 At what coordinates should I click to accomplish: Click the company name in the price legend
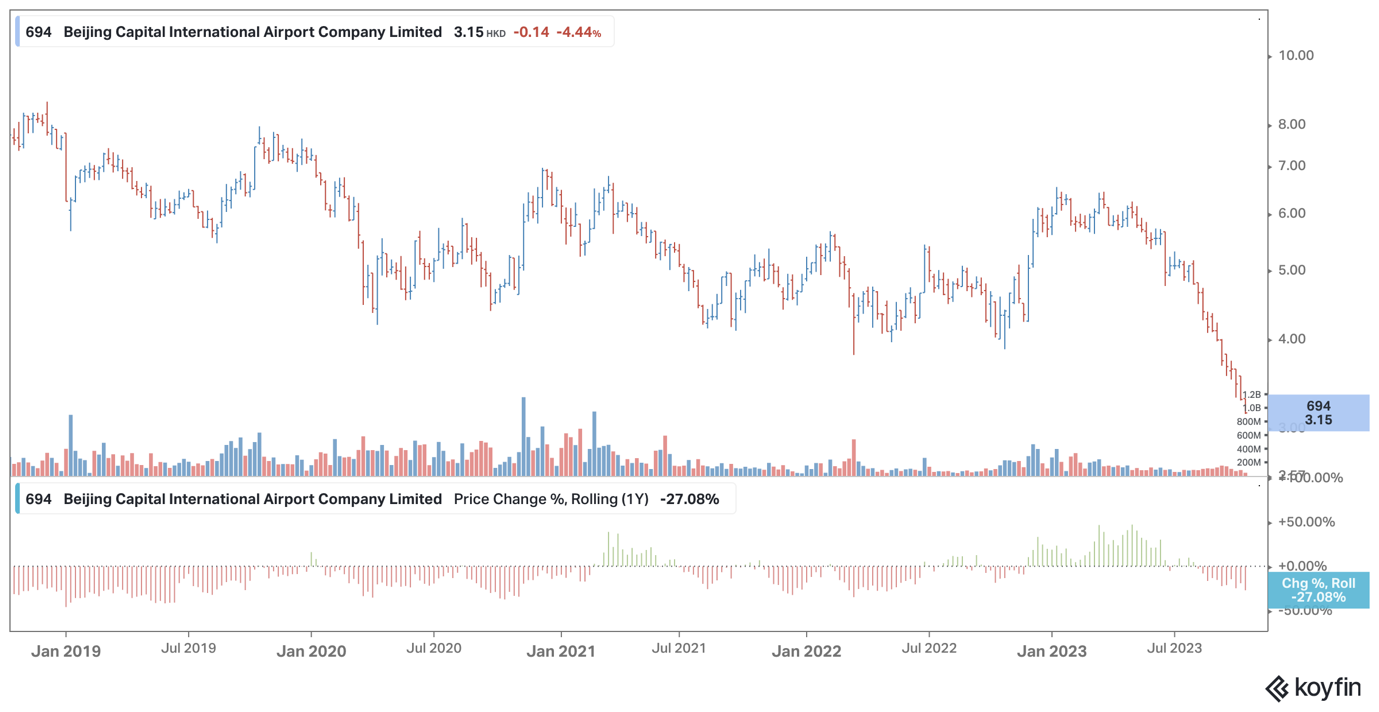coord(253,32)
